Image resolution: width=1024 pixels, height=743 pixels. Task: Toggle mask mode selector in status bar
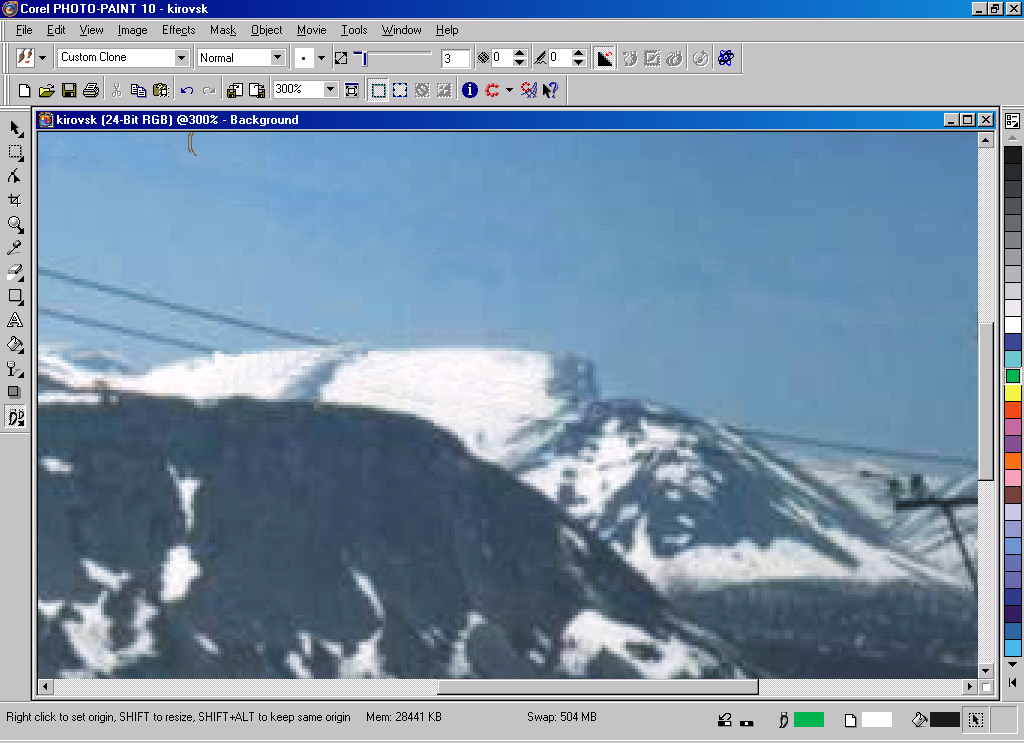(976, 719)
